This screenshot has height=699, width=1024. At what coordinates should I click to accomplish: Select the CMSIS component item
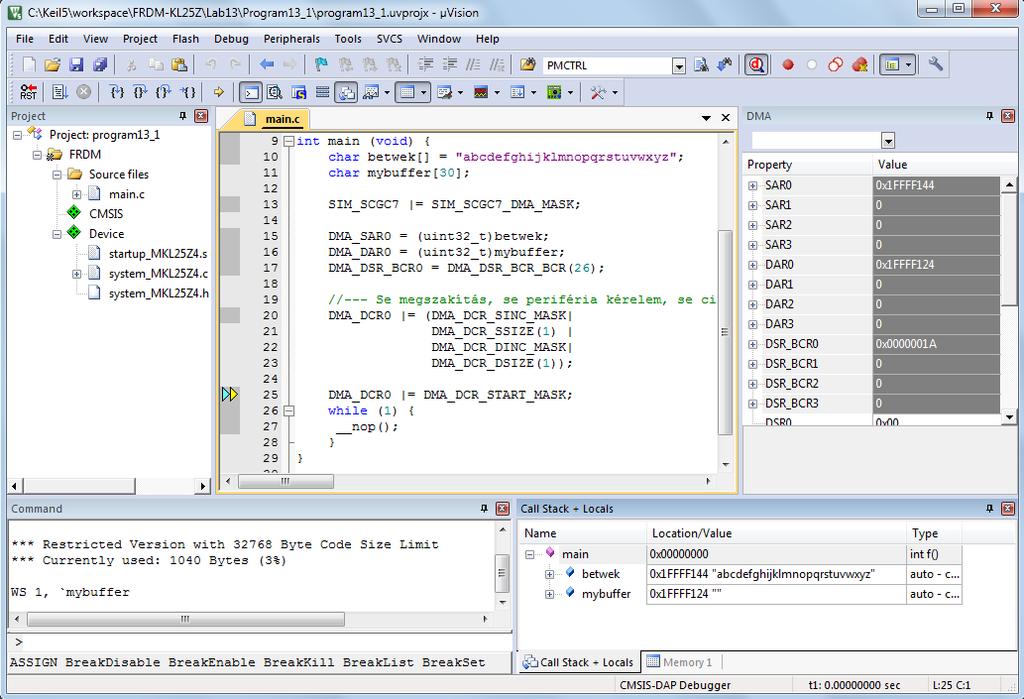coord(106,214)
